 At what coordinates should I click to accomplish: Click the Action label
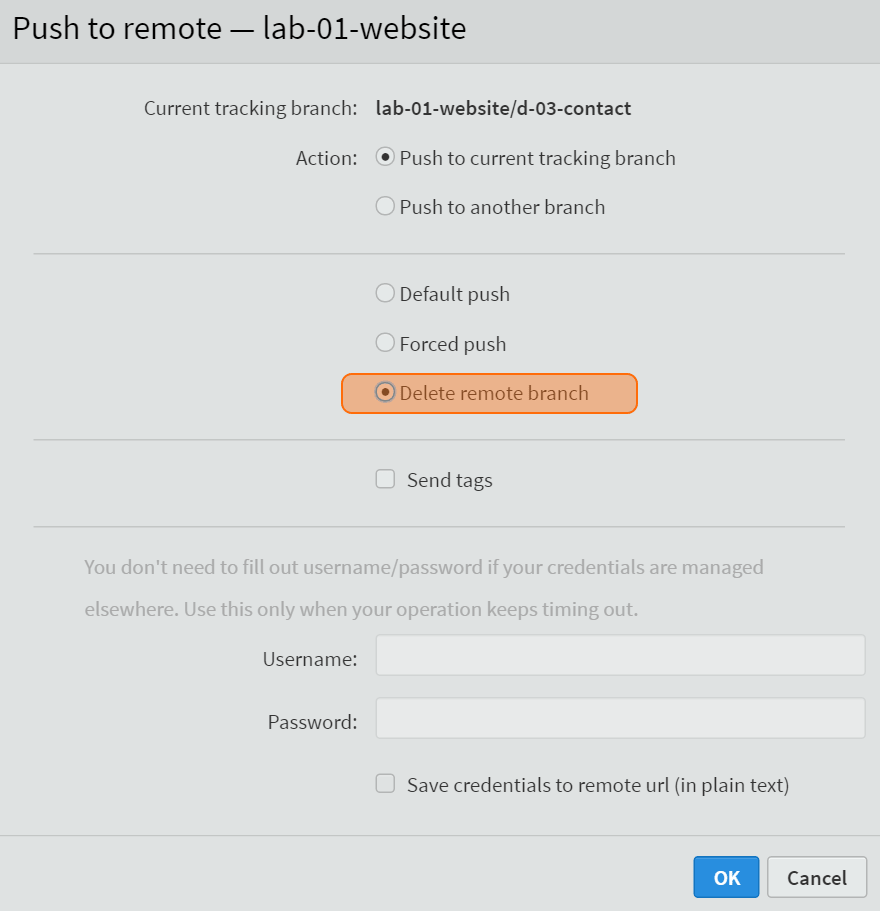point(326,158)
